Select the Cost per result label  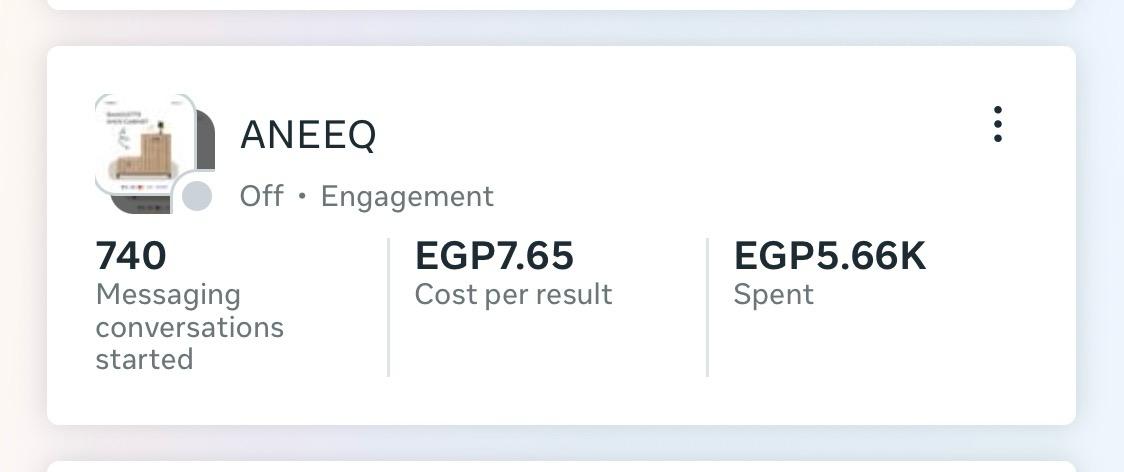click(513, 294)
